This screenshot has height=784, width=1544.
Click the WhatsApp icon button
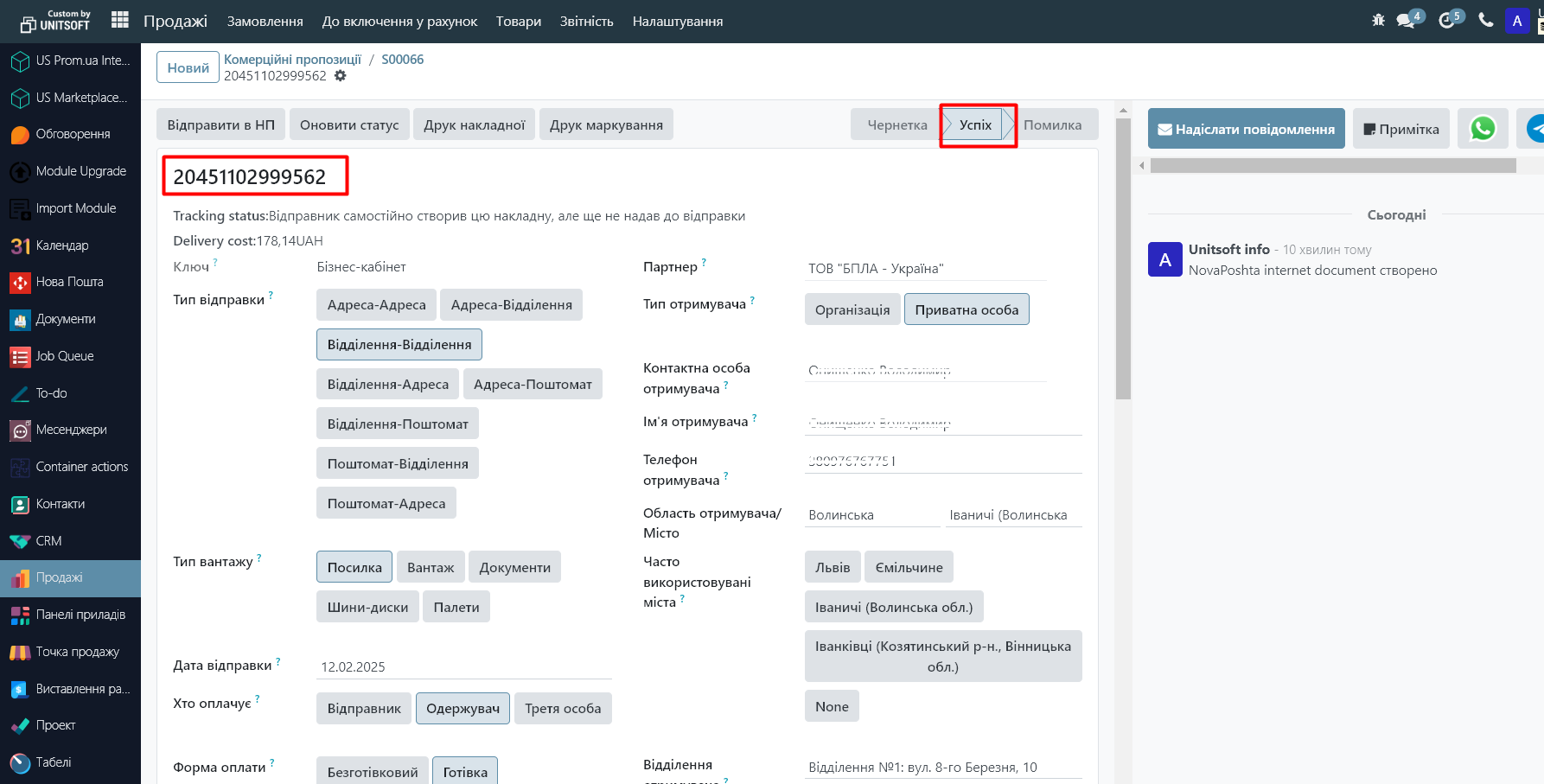click(1483, 129)
